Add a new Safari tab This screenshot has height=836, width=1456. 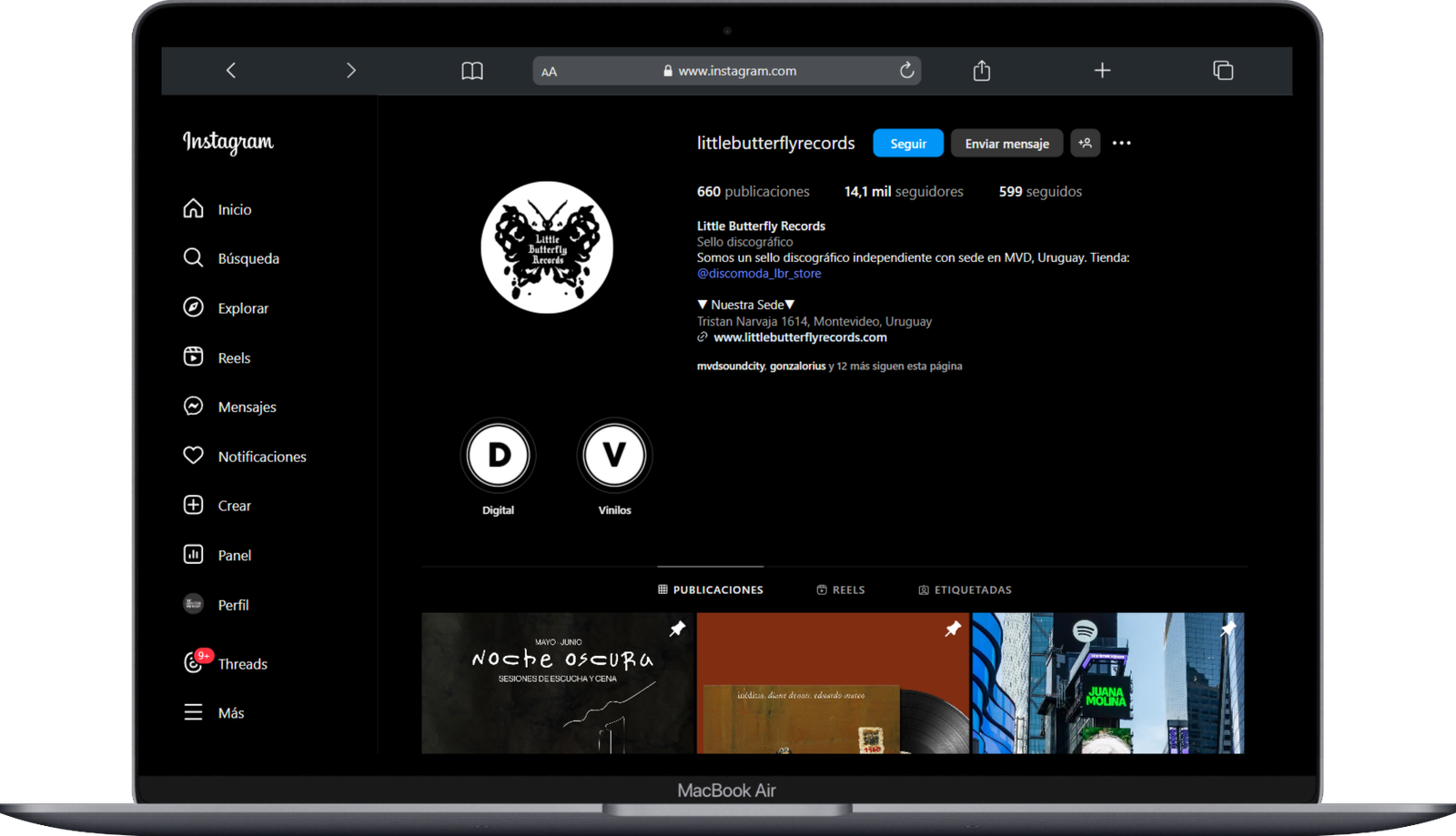tap(1102, 70)
